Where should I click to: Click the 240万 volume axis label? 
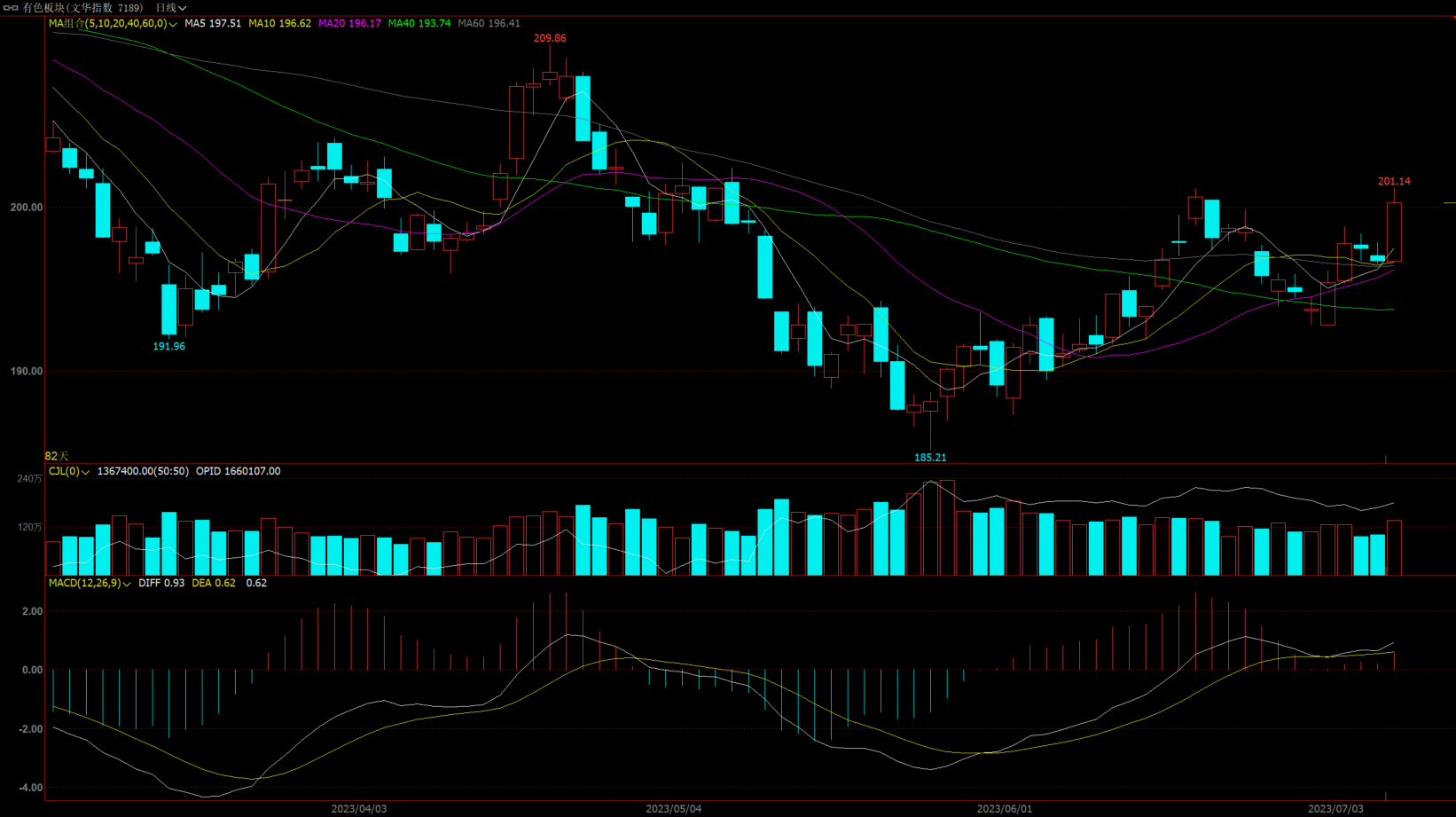pos(29,479)
